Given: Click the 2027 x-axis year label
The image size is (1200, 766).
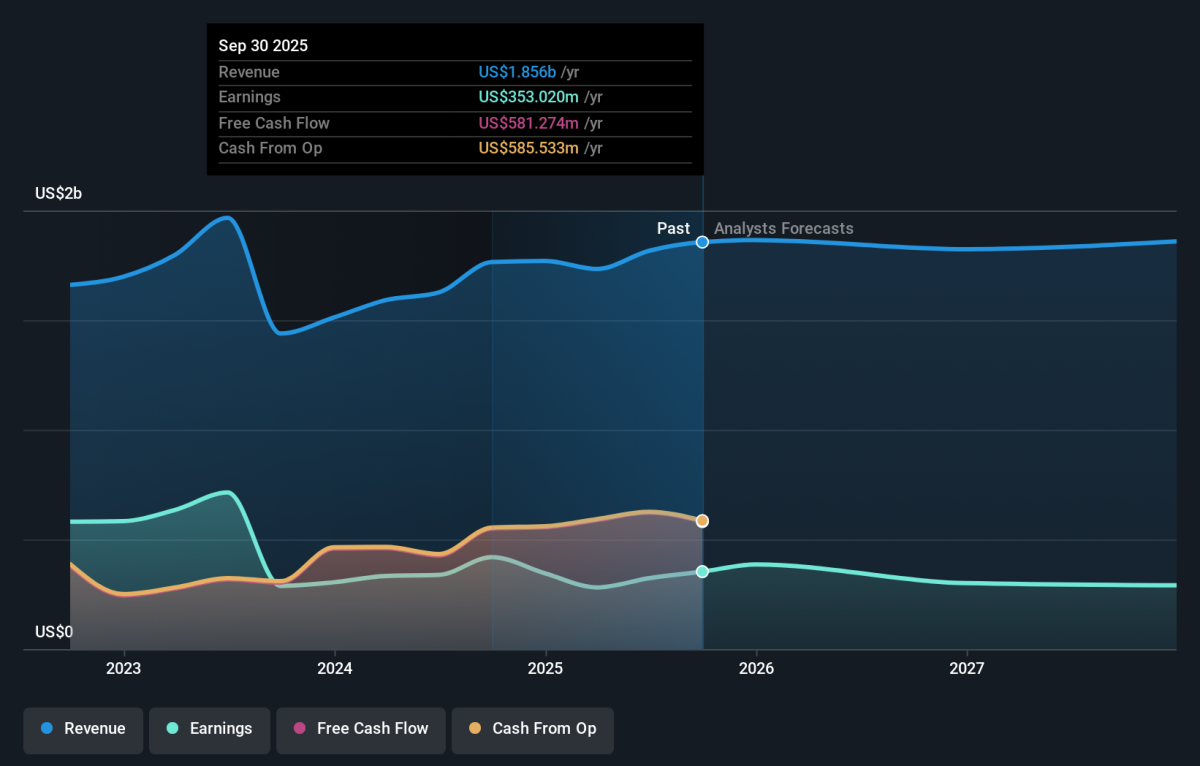Looking at the screenshot, I should (966, 667).
